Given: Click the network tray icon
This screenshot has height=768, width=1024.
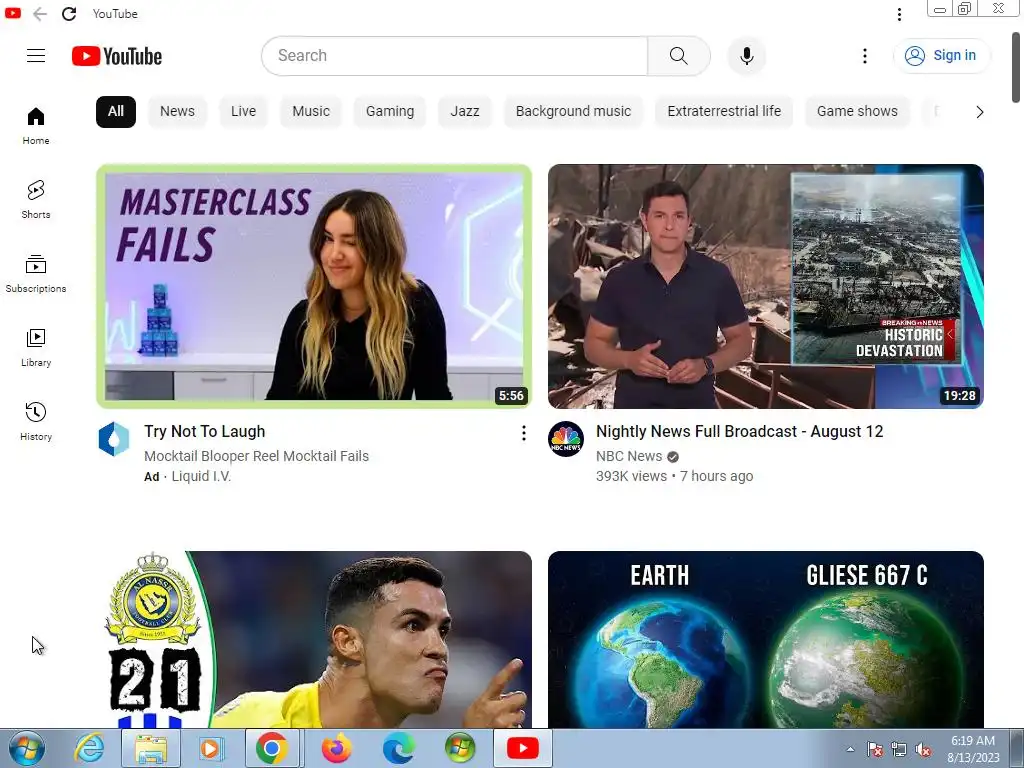Looking at the screenshot, I should point(899,750).
